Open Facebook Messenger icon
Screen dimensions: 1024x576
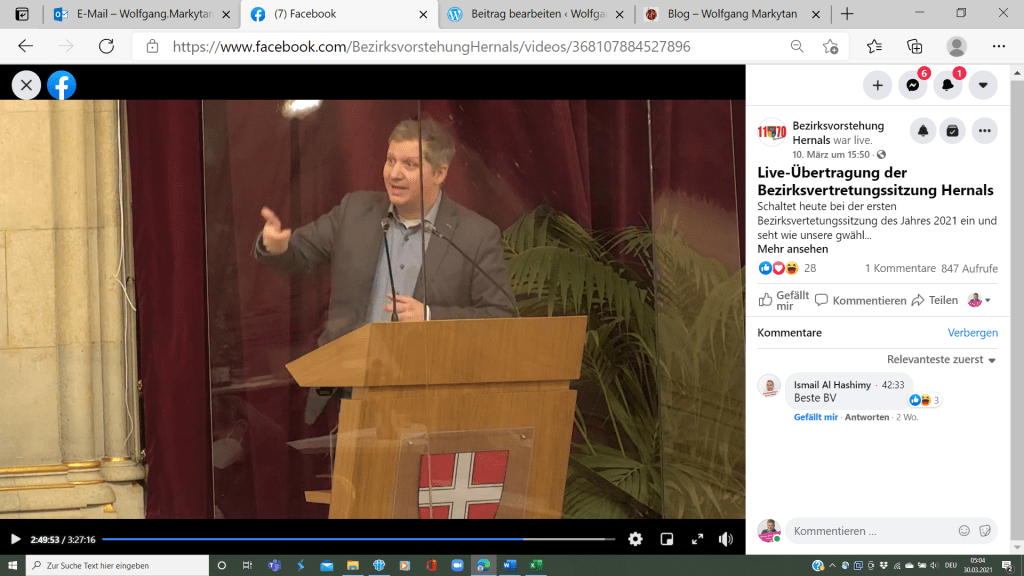pos(912,86)
